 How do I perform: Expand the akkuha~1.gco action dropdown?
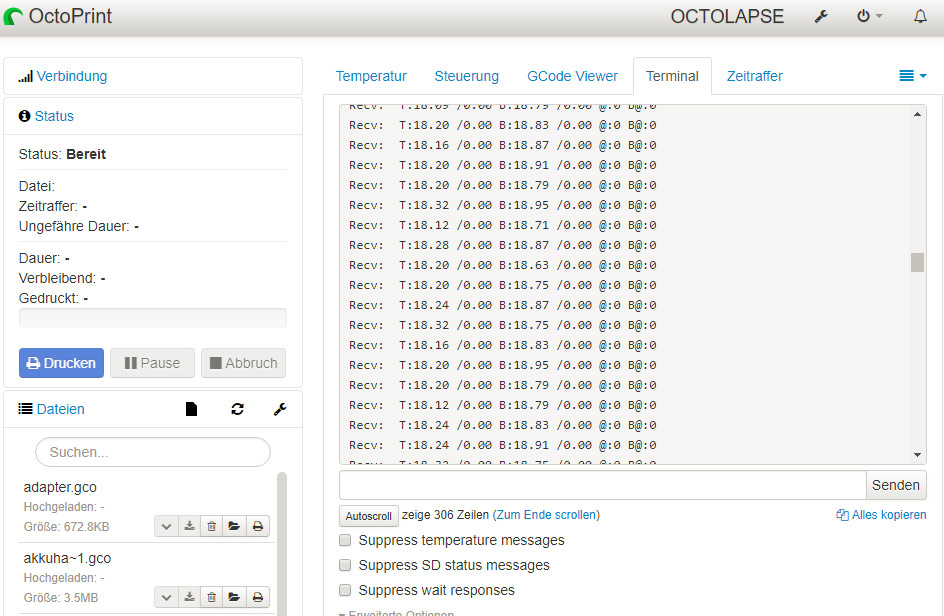[166, 596]
